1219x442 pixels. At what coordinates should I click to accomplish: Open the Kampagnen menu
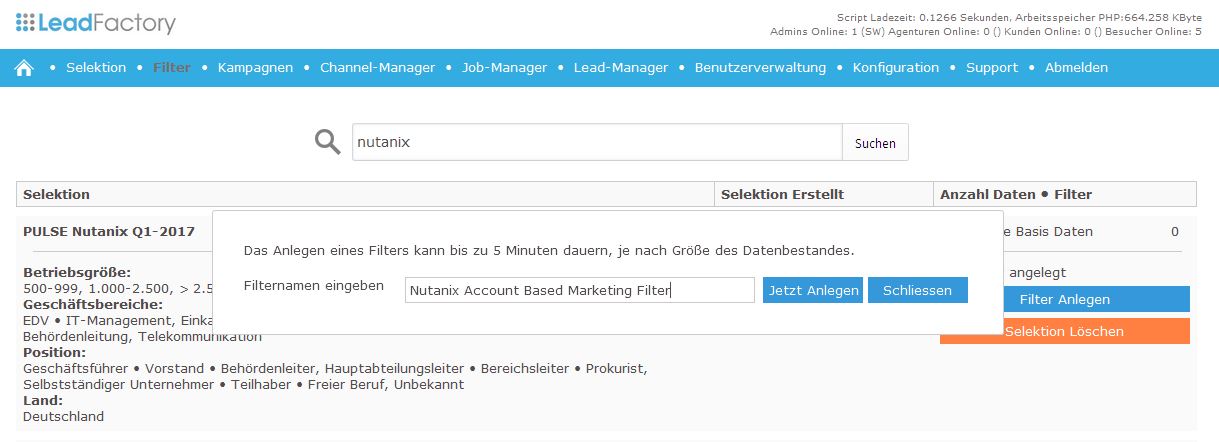(x=255, y=68)
